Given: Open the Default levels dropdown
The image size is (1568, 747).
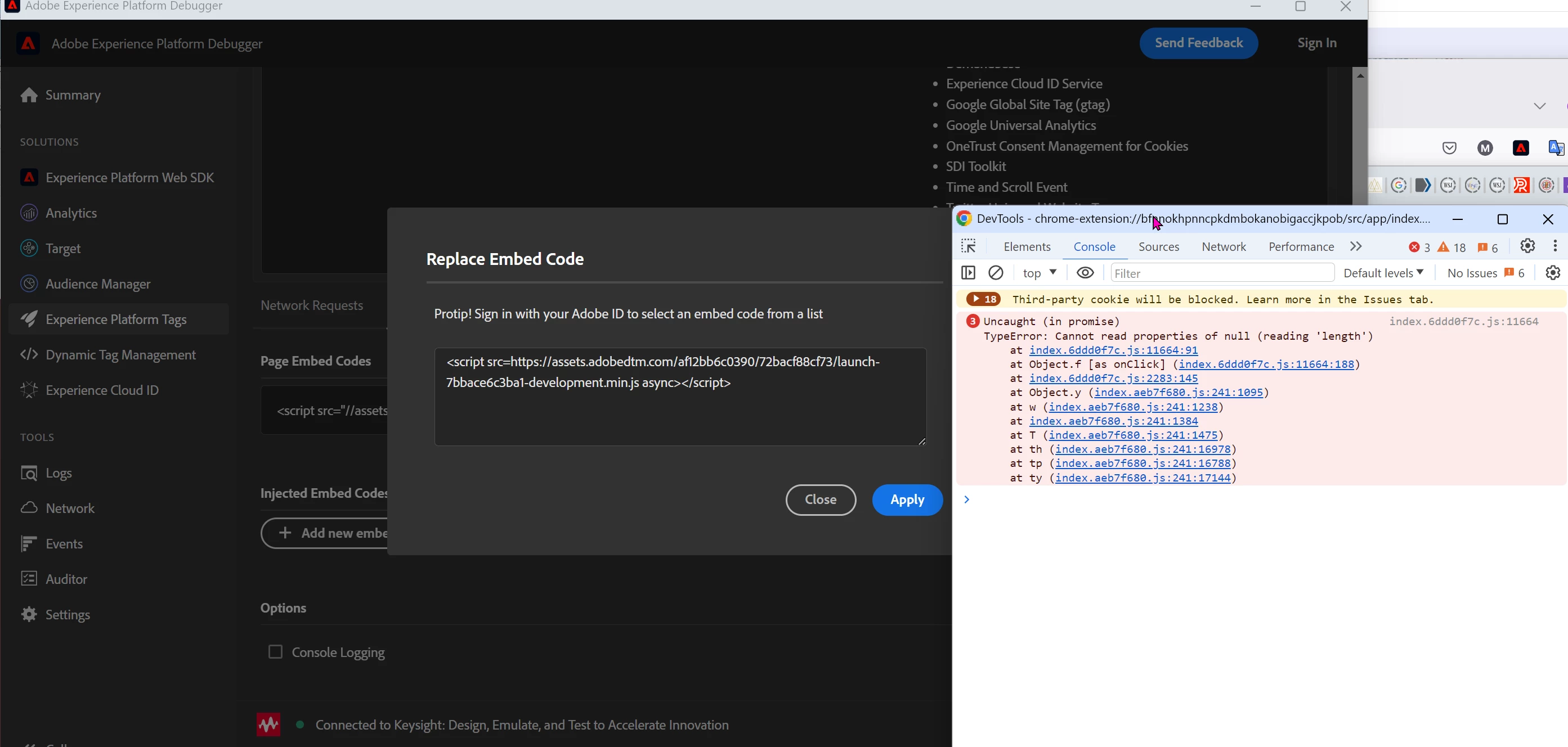Looking at the screenshot, I should [1383, 273].
